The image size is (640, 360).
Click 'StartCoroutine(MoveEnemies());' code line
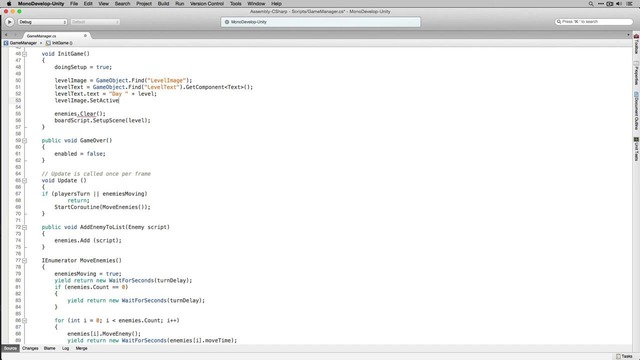[102, 207]
